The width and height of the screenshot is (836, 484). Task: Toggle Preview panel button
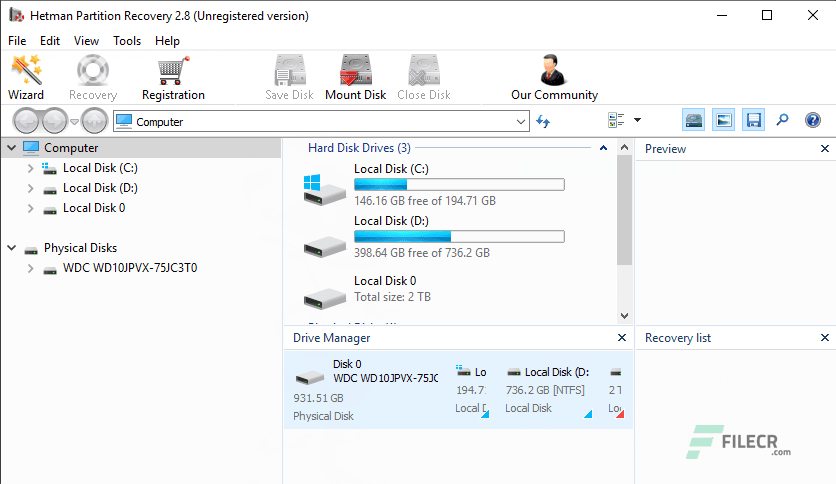click(x=724, y=120)
